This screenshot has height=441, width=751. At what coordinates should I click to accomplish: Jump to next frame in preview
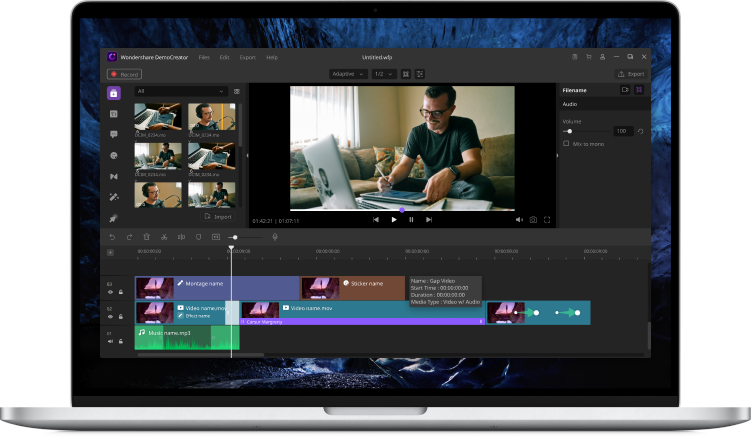429,220
